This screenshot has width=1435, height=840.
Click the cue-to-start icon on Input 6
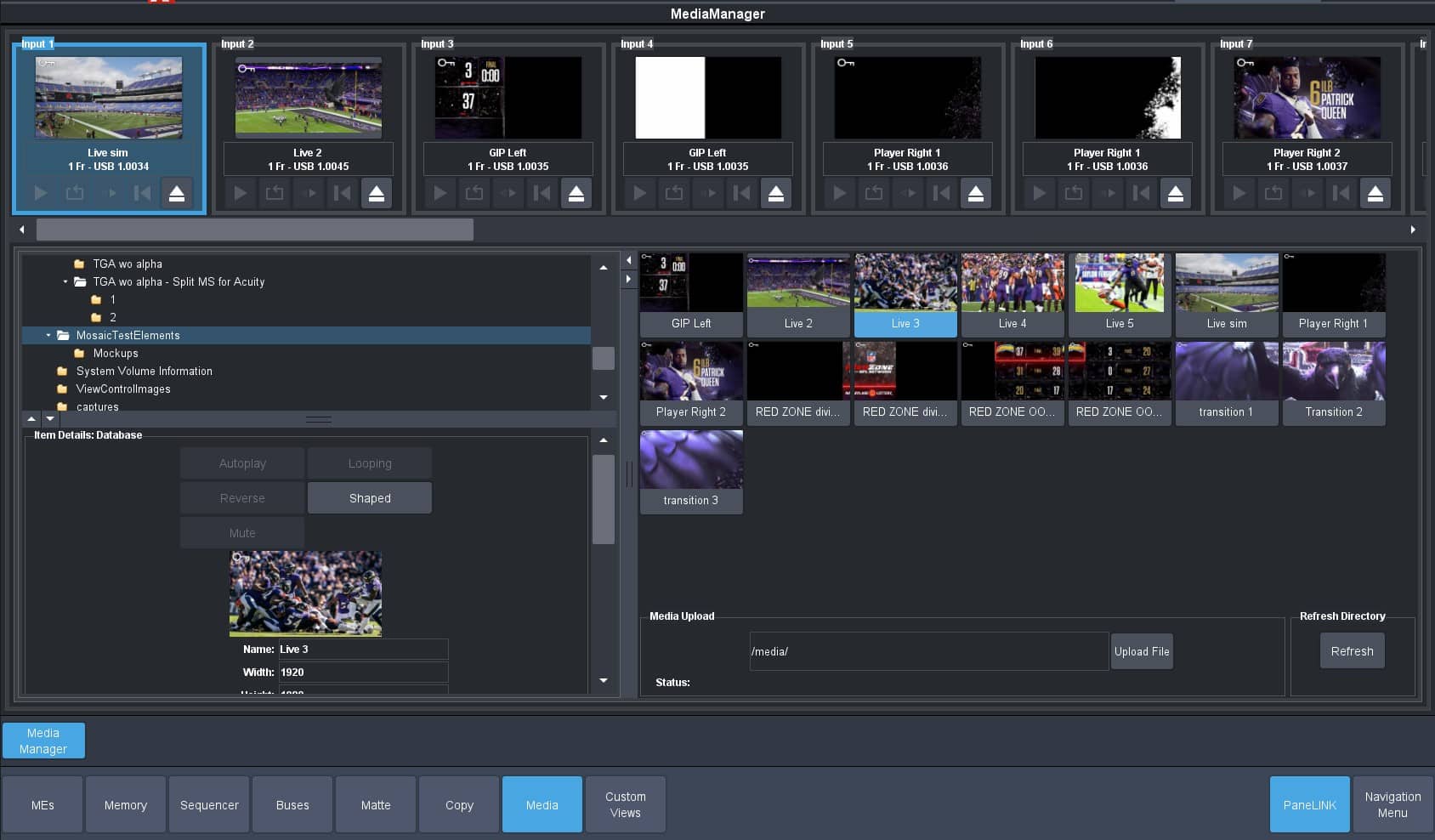1142,193
